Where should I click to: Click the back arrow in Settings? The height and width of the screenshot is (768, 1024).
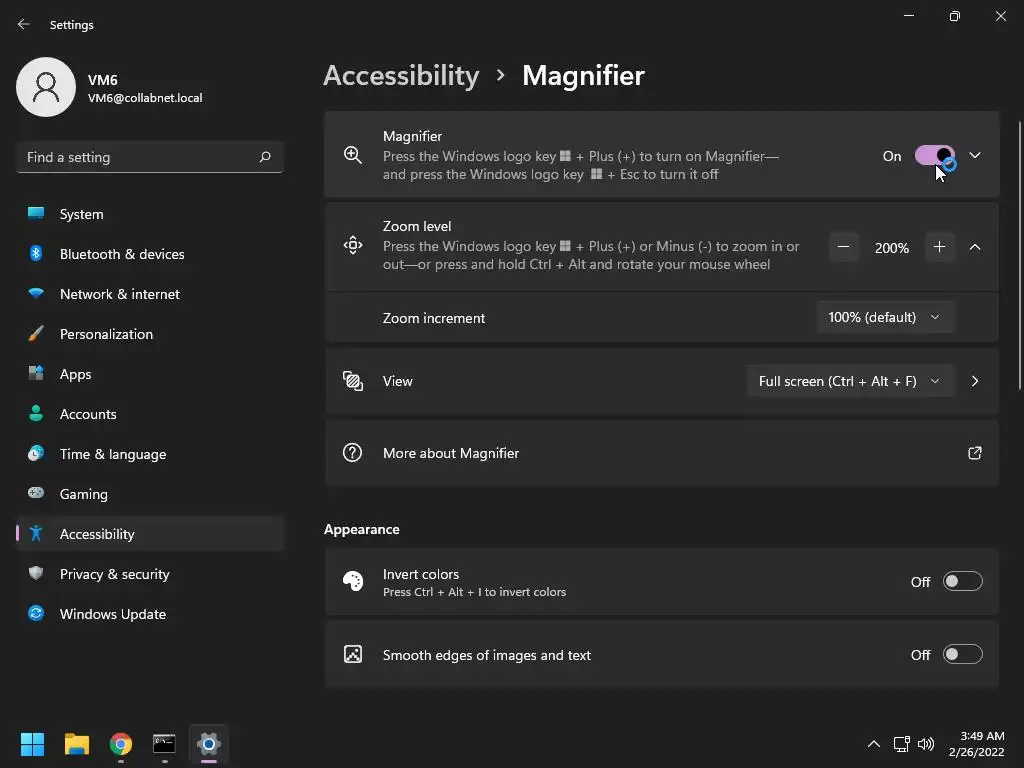point(24,25)
